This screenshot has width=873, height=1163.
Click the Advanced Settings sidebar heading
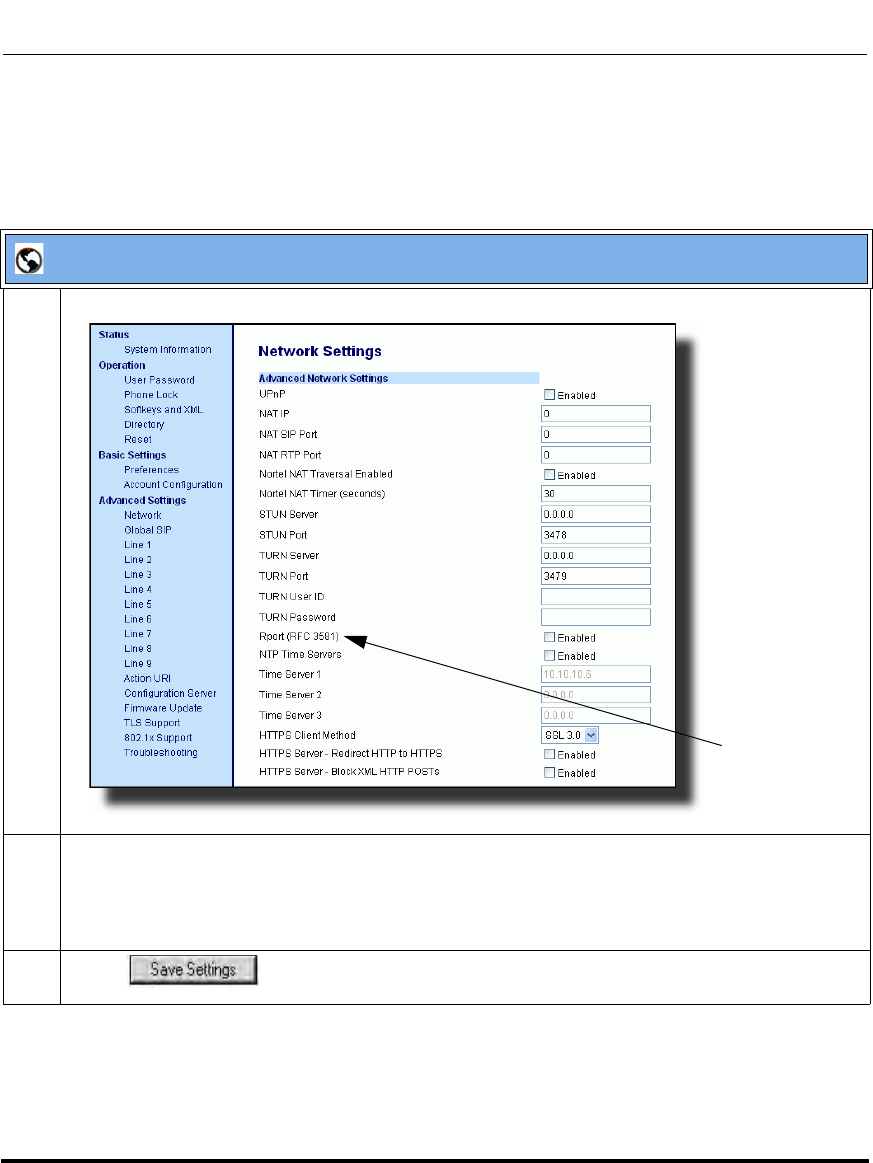click(142, 500)
